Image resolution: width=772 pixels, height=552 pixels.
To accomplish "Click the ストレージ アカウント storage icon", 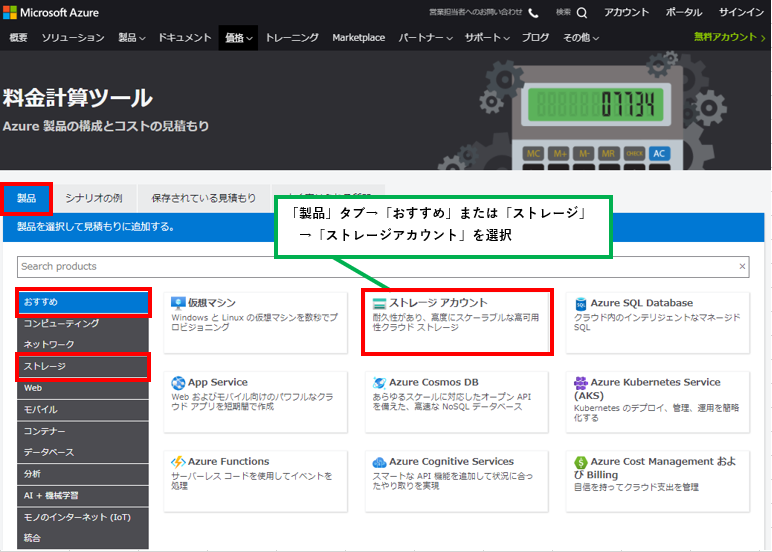I will pos(379,303).
